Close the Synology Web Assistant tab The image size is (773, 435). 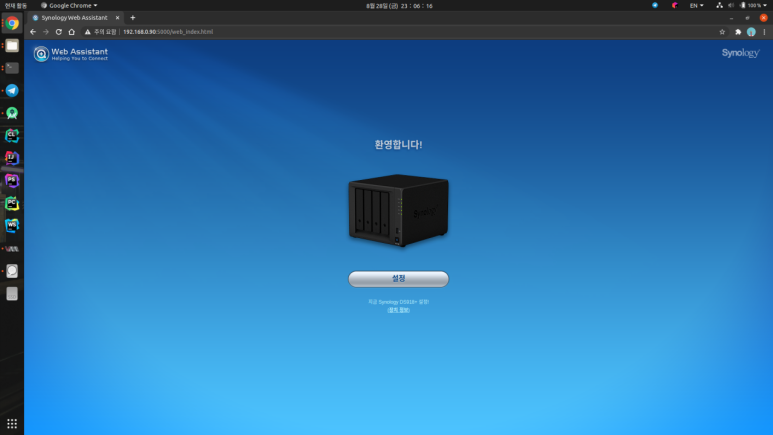click(117, 18)
